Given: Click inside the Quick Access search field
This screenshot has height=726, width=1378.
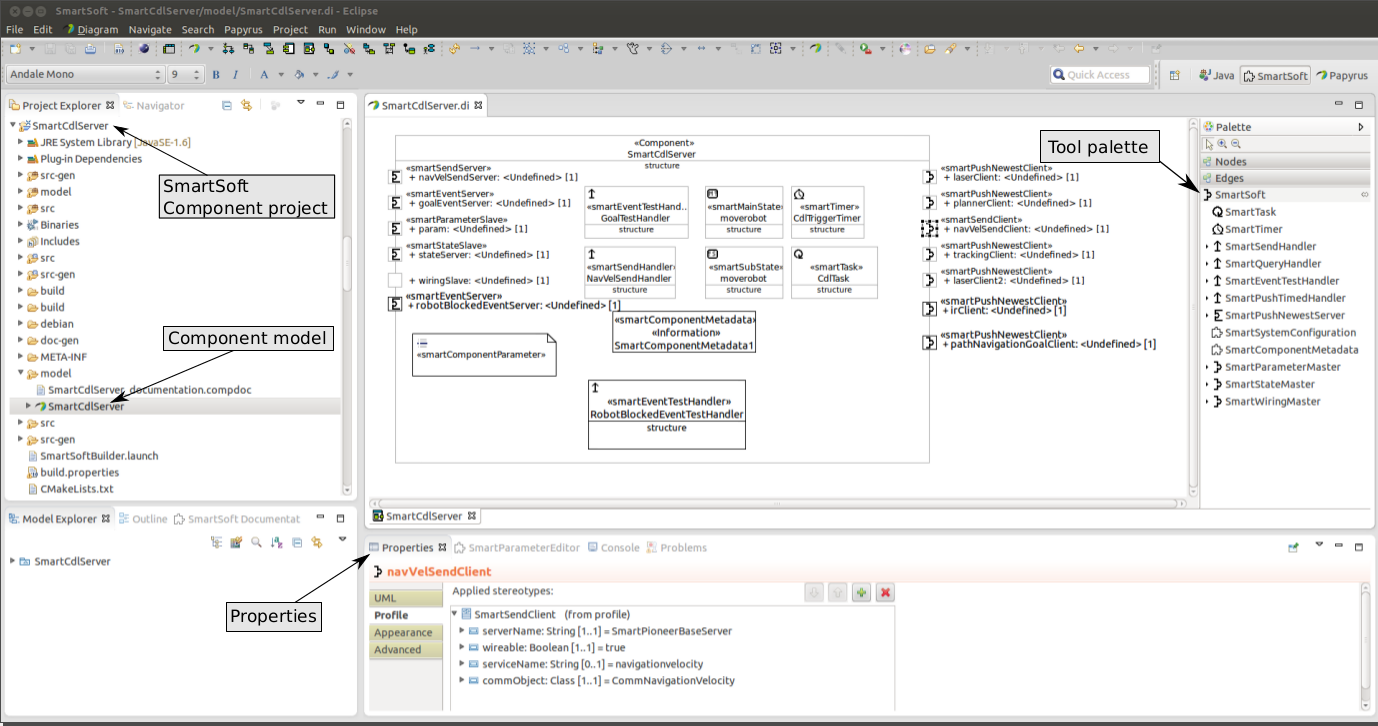Looking at the screenshot, I should [1100, 75].
